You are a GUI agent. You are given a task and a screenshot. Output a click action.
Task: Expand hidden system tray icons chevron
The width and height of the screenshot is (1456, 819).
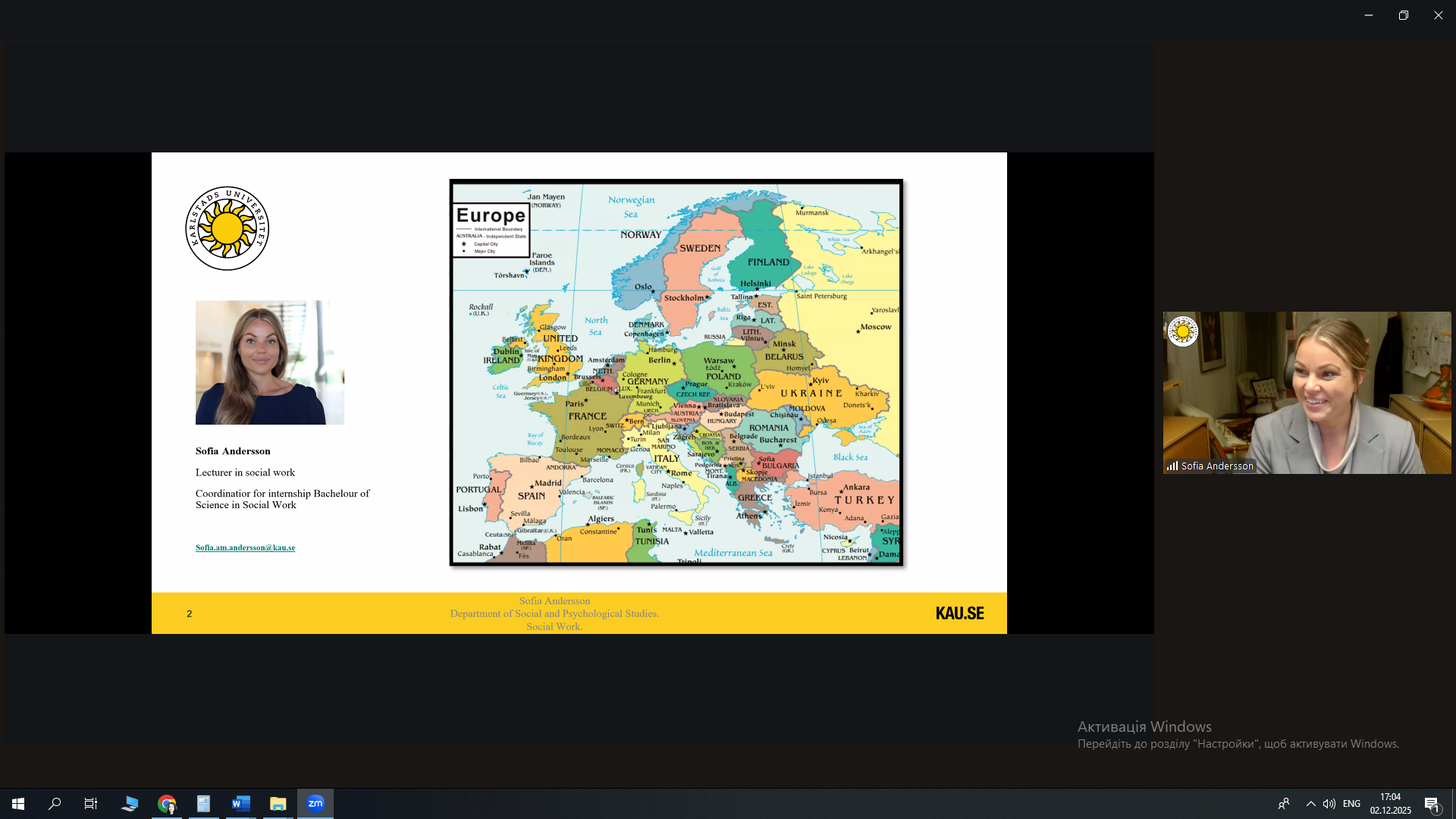(x=1310, y=803)
